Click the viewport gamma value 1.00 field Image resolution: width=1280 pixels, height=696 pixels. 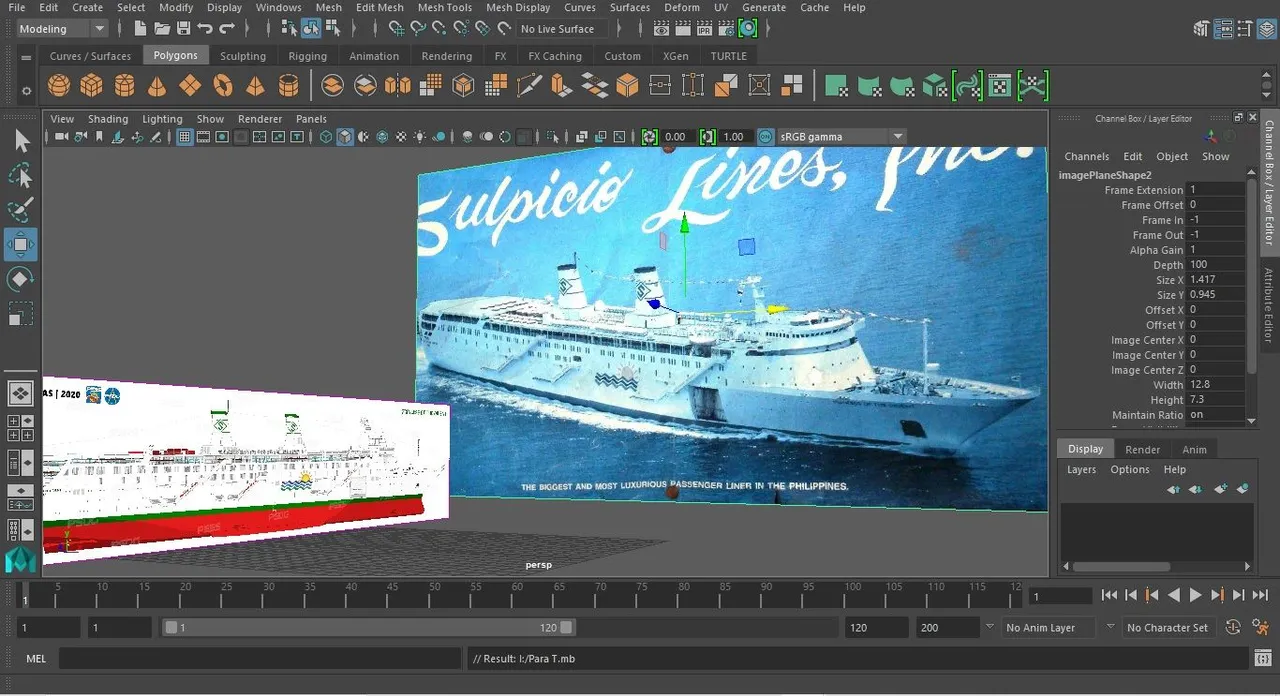pos(735,137)
